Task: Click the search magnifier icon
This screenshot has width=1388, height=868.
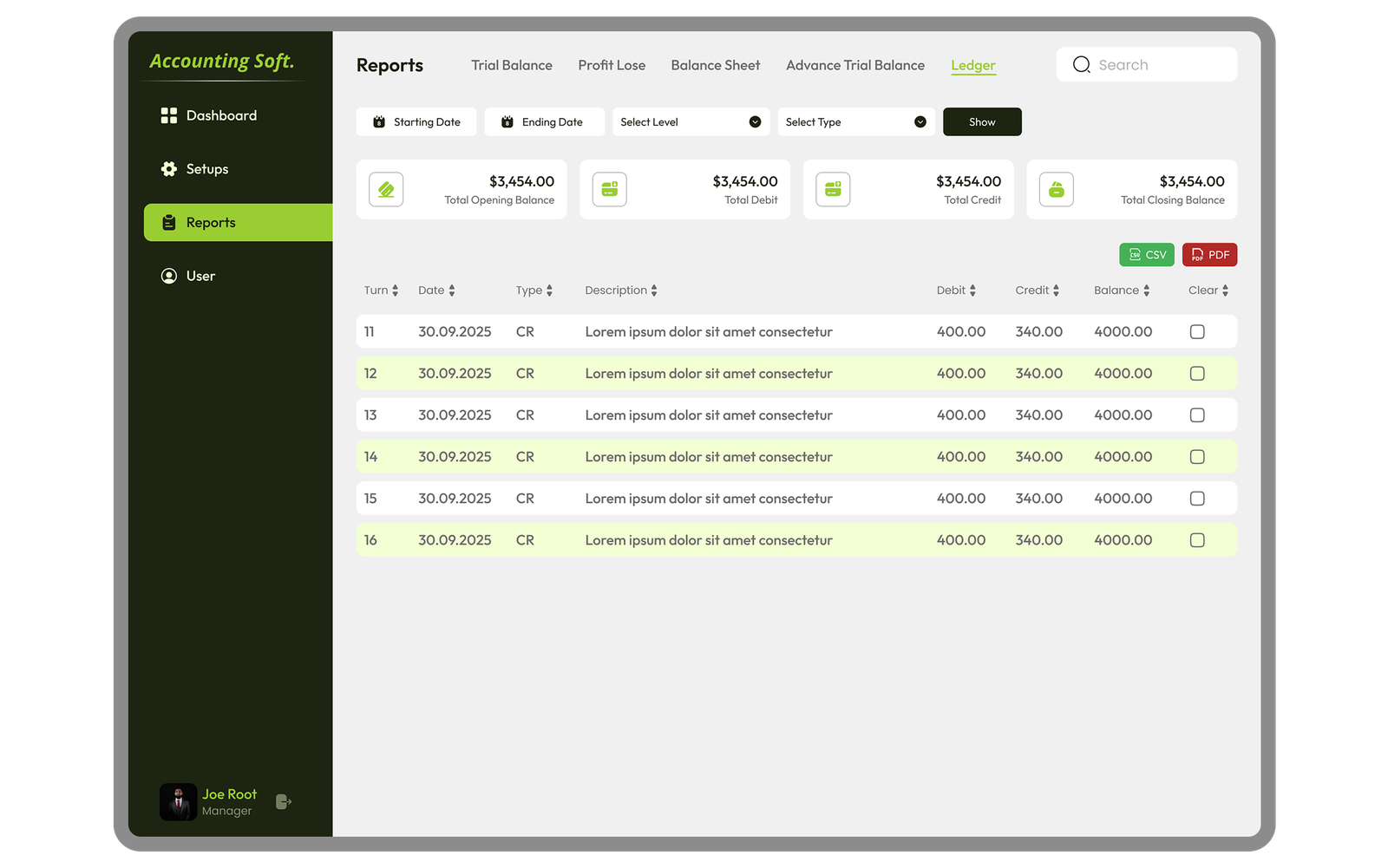Action: [x=1081, y=63]
